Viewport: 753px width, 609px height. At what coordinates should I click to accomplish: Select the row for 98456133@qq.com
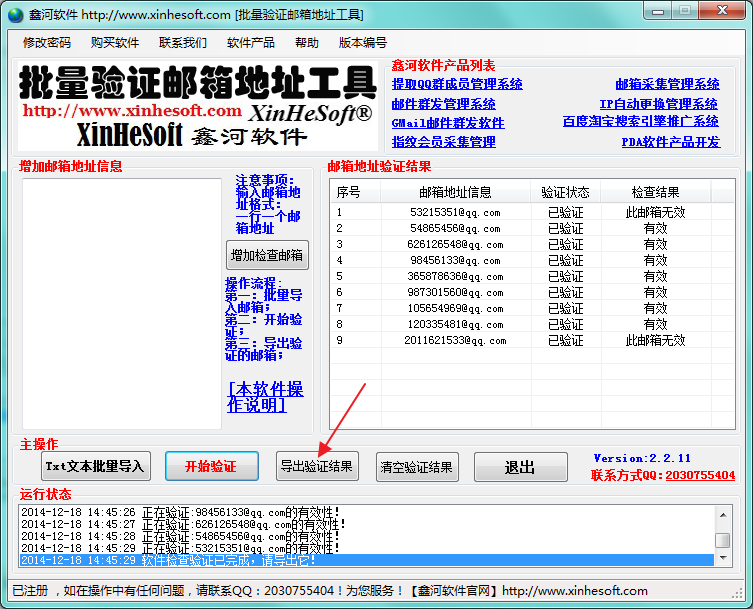click(x=532, y=260)
